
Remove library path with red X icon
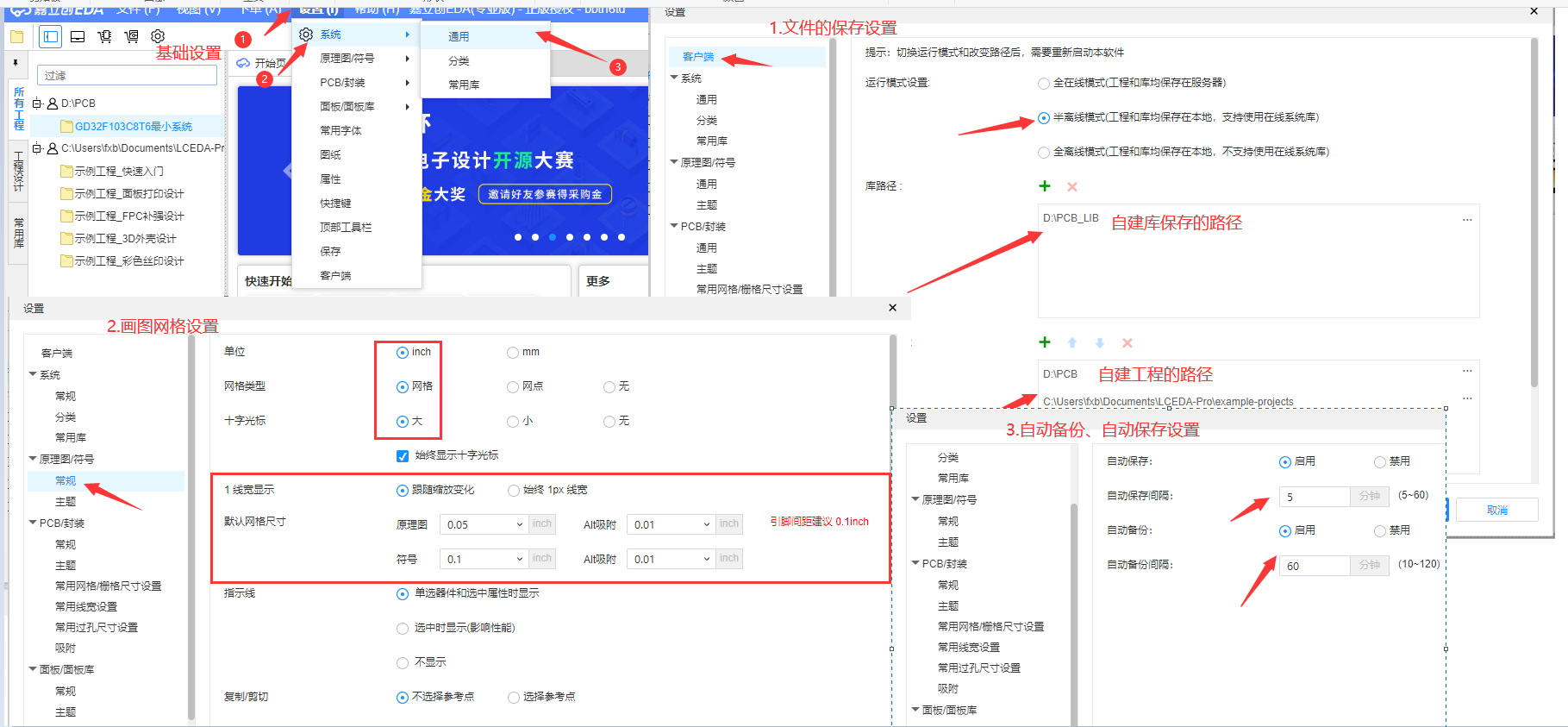(x=1072, y=186)
